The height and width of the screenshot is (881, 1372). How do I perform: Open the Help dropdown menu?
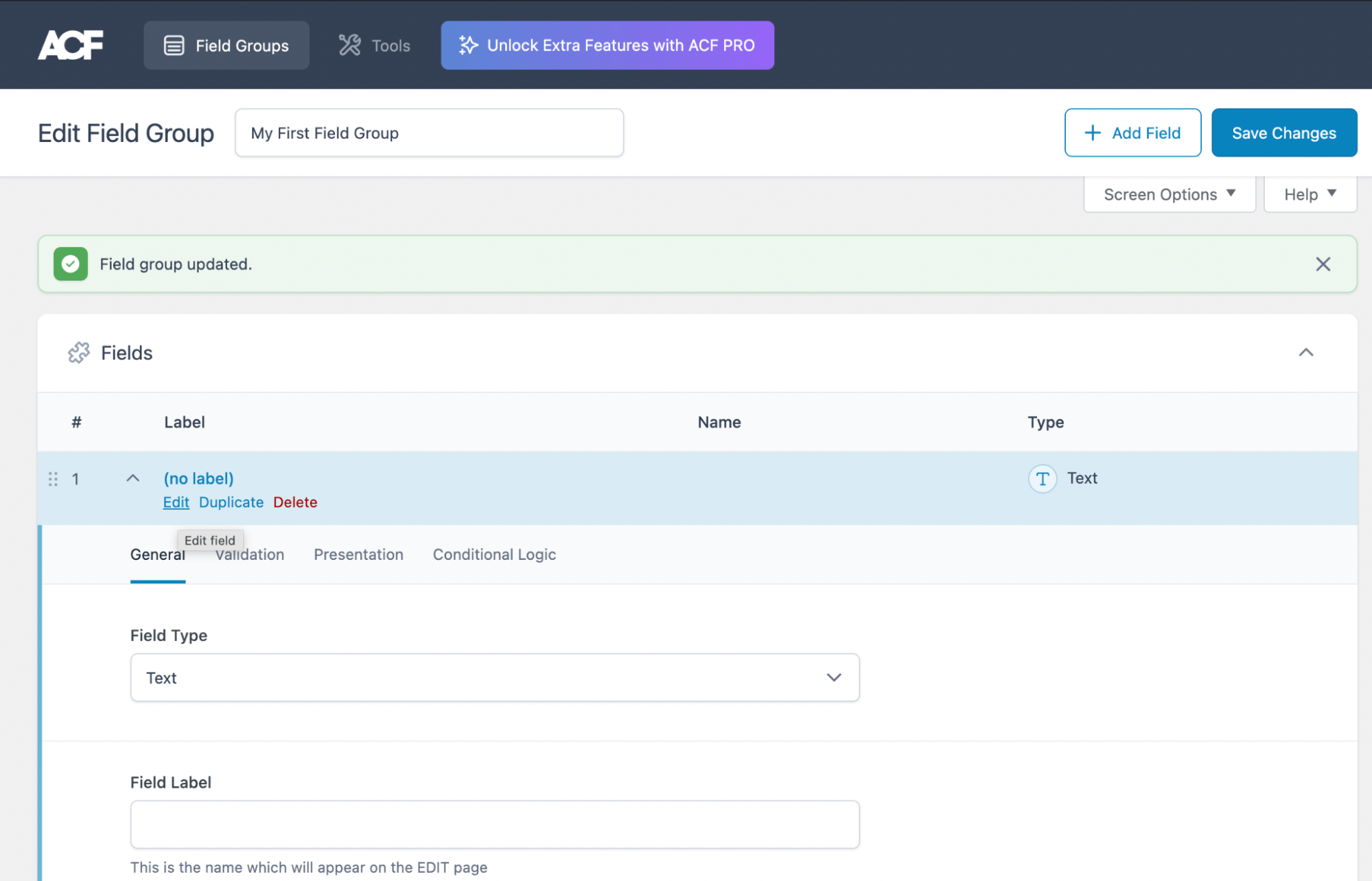click(x=1309, y=194)
